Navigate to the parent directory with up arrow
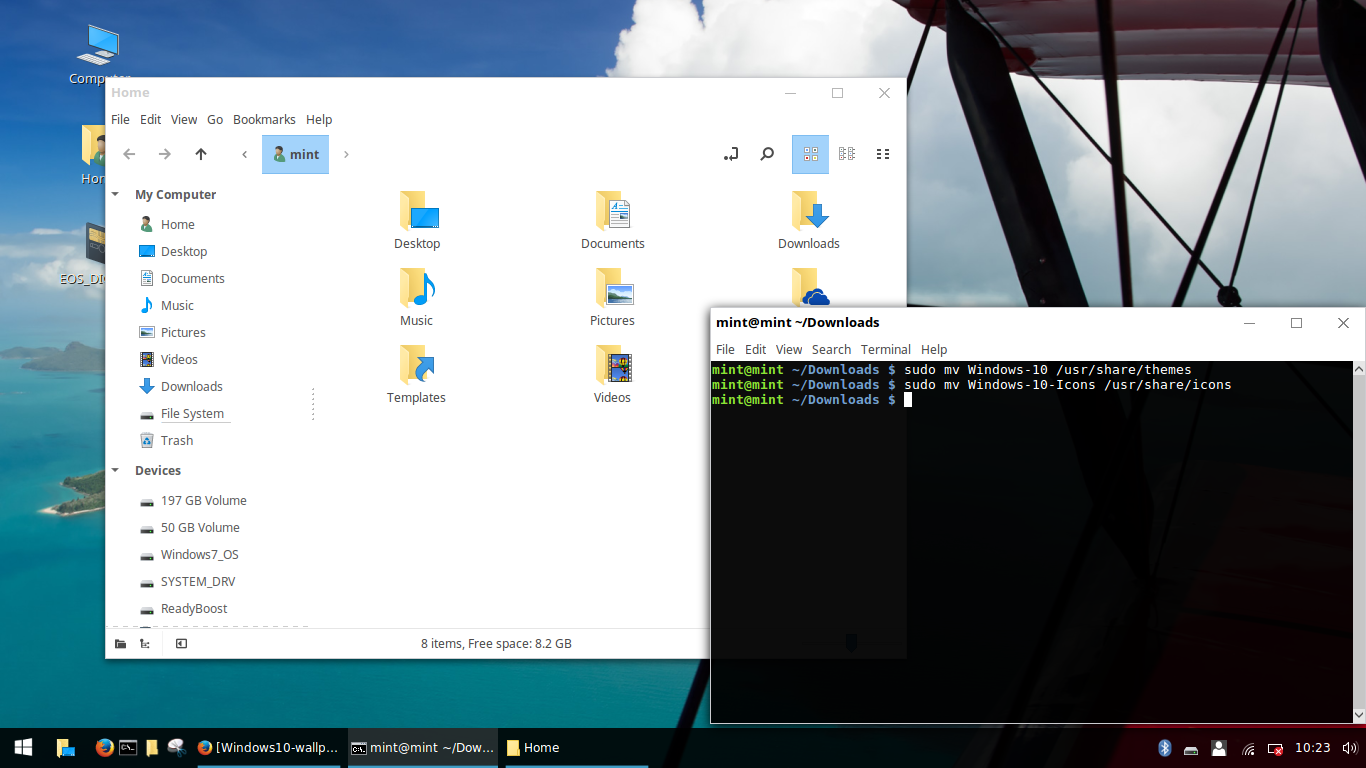The image size is (1366, 768). [201, 154]
